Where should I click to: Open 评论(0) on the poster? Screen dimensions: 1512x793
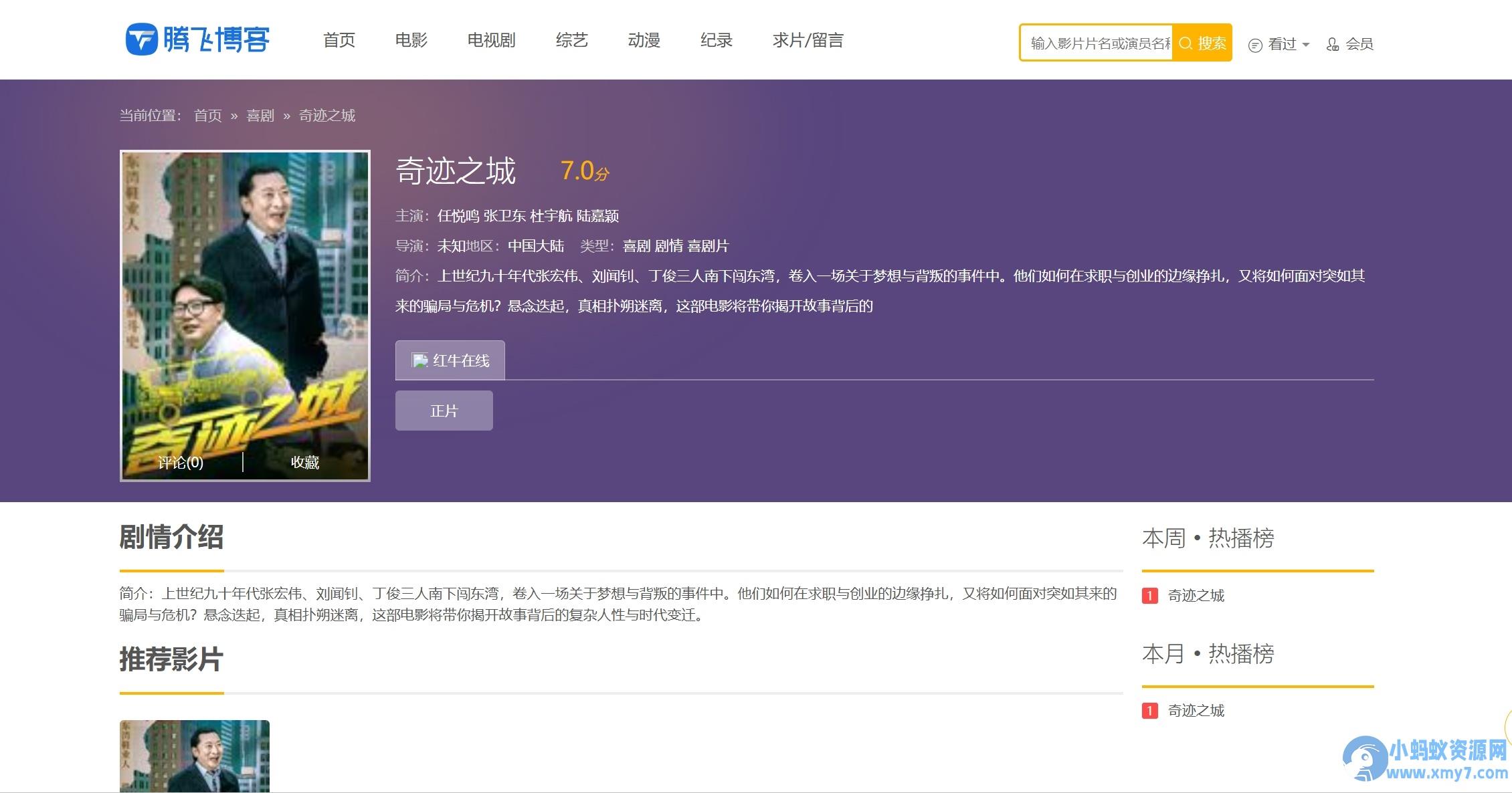[181, 462]
